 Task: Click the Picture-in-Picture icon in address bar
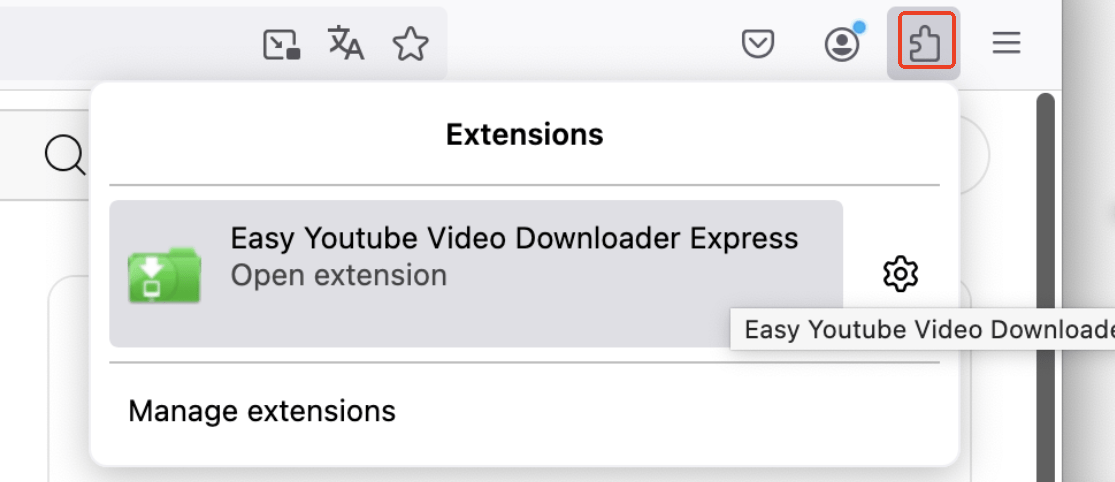point(282,44)
